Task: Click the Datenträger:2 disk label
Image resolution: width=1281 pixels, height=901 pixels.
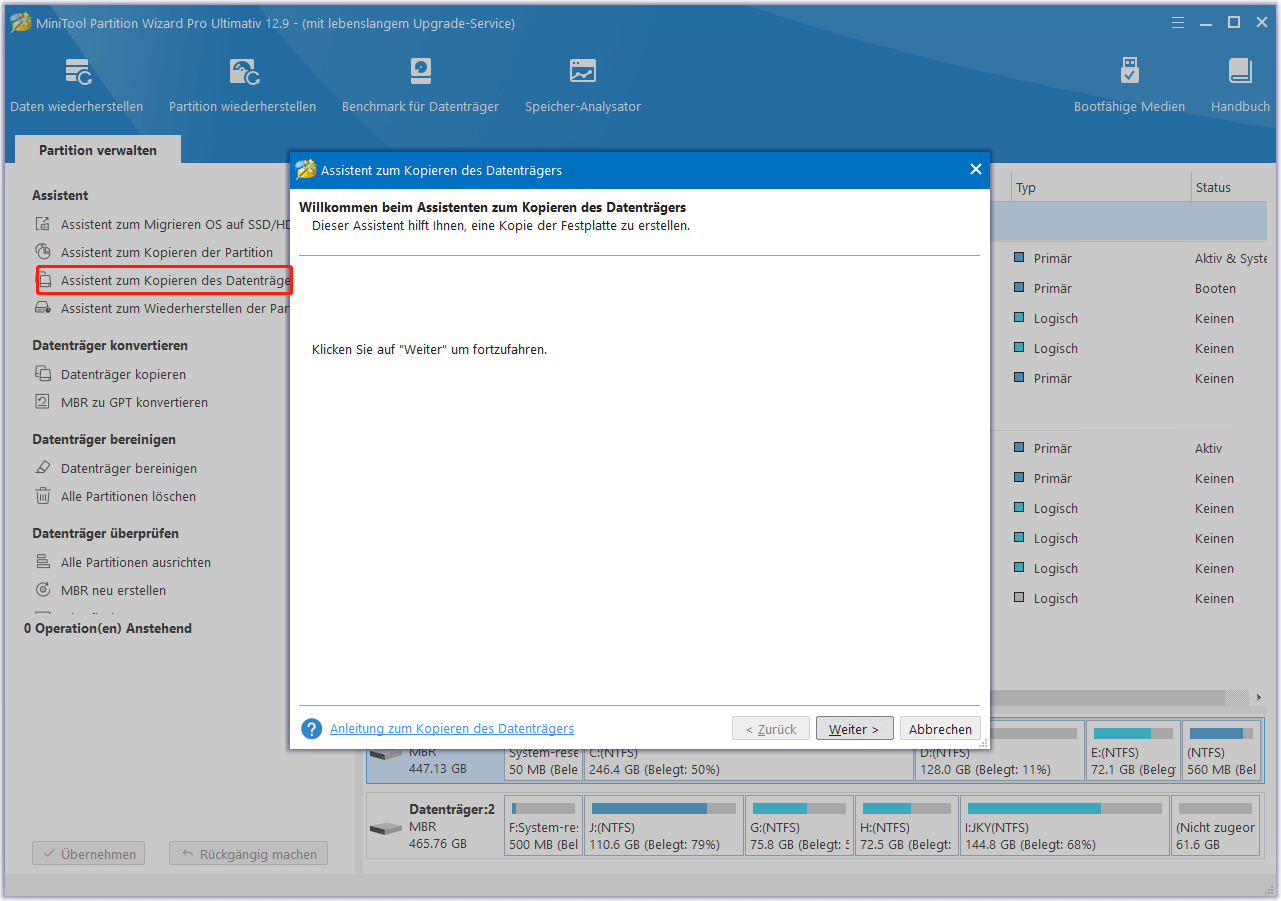Action: pyautogui.click(x=451, y=809)
